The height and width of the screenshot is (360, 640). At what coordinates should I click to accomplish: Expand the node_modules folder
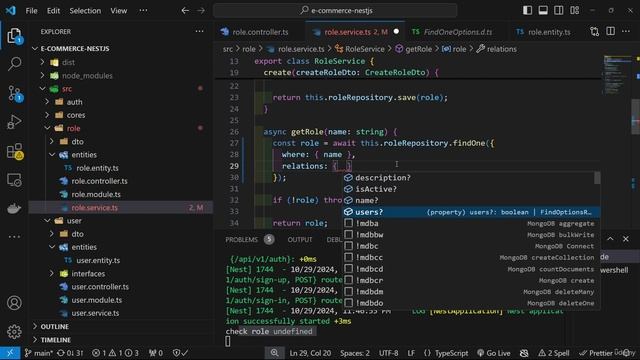pos(42,76)
